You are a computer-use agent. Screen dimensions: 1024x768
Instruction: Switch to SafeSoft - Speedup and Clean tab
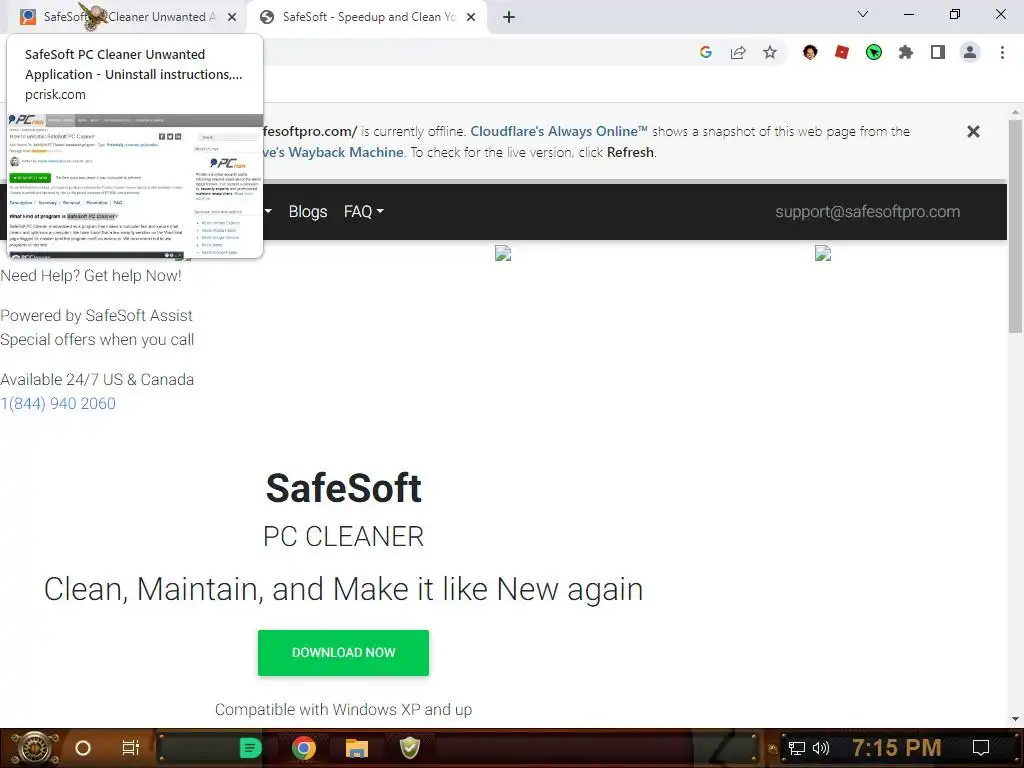(367, 17)
